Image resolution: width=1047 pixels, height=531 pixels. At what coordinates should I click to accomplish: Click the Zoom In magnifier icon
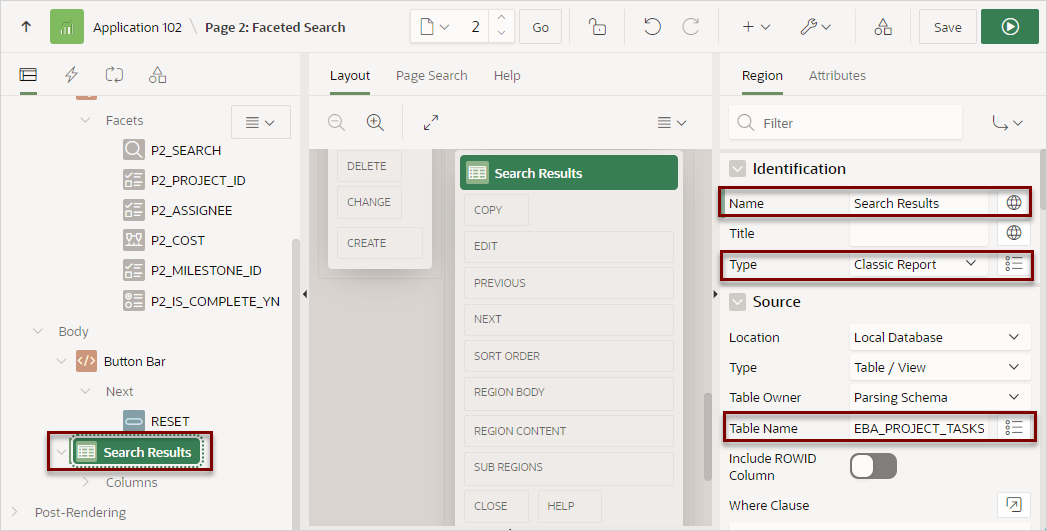[x=375, y=122]
